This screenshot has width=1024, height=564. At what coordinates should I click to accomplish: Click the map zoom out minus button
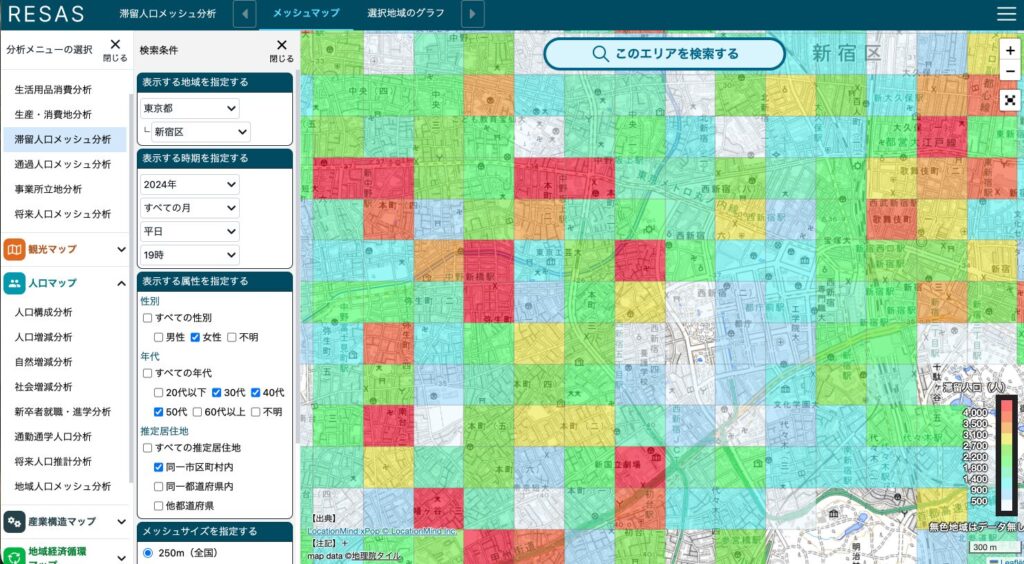pyautogui.click(x=1010, y=72)
